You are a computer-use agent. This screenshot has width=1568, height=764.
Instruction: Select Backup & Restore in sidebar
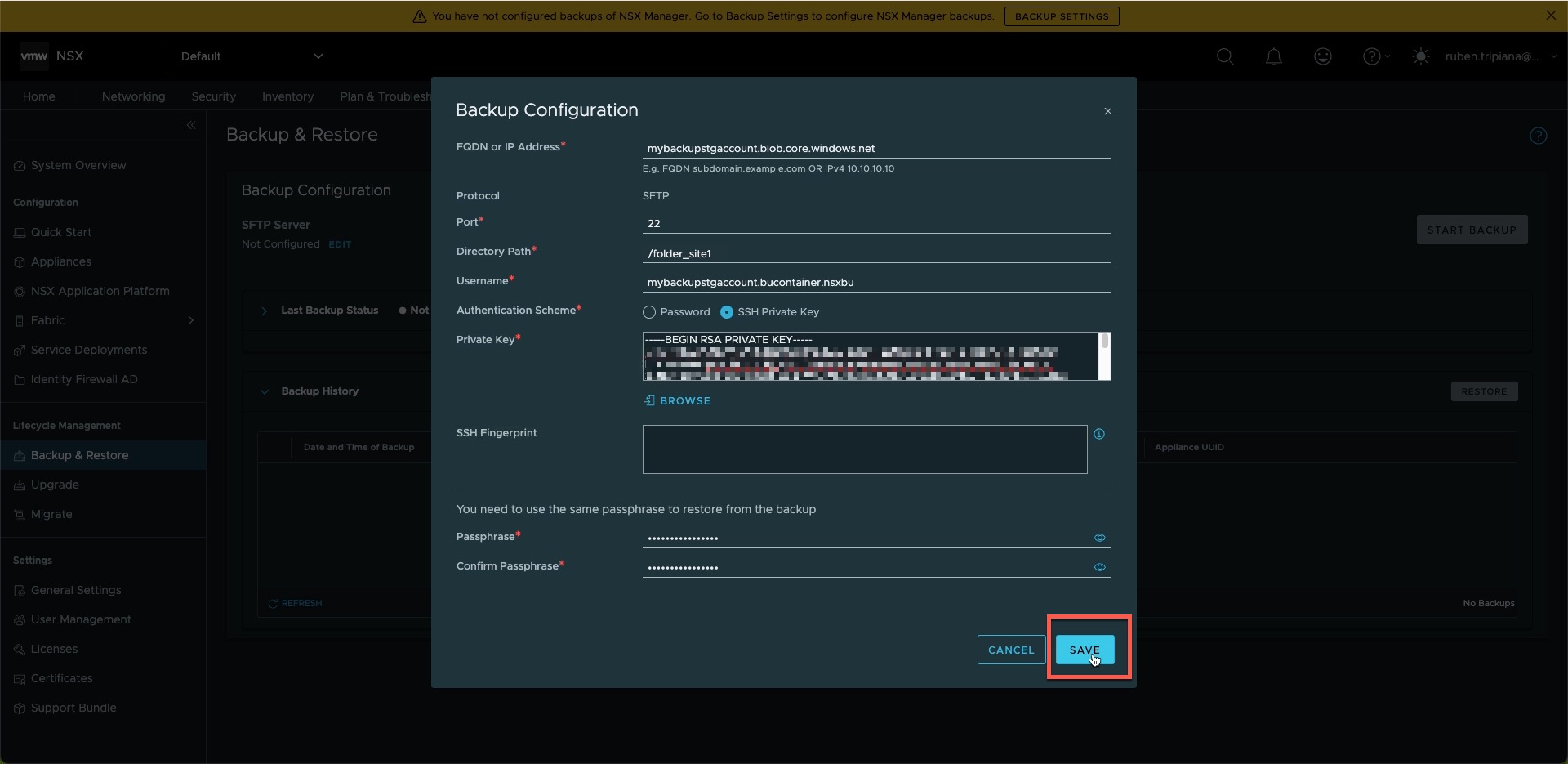tap(103, 455)
